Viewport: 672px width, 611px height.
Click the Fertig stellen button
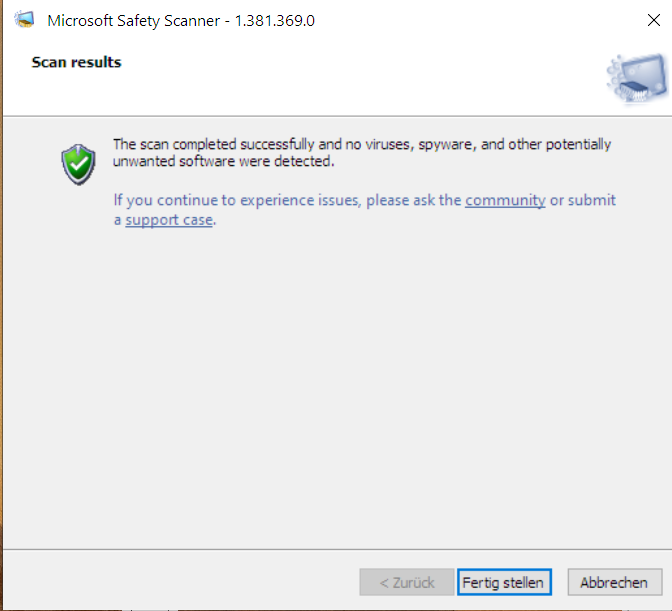coord(504,582)
